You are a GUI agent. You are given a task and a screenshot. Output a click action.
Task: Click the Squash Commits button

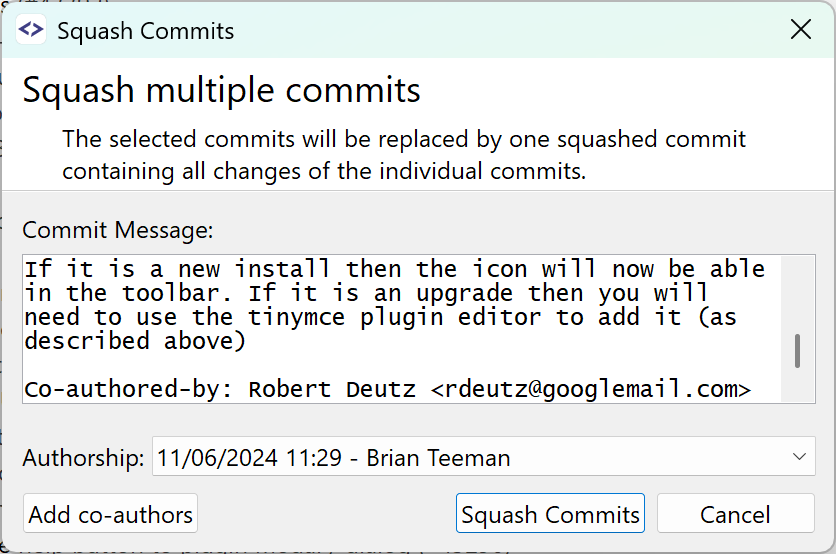550,513
